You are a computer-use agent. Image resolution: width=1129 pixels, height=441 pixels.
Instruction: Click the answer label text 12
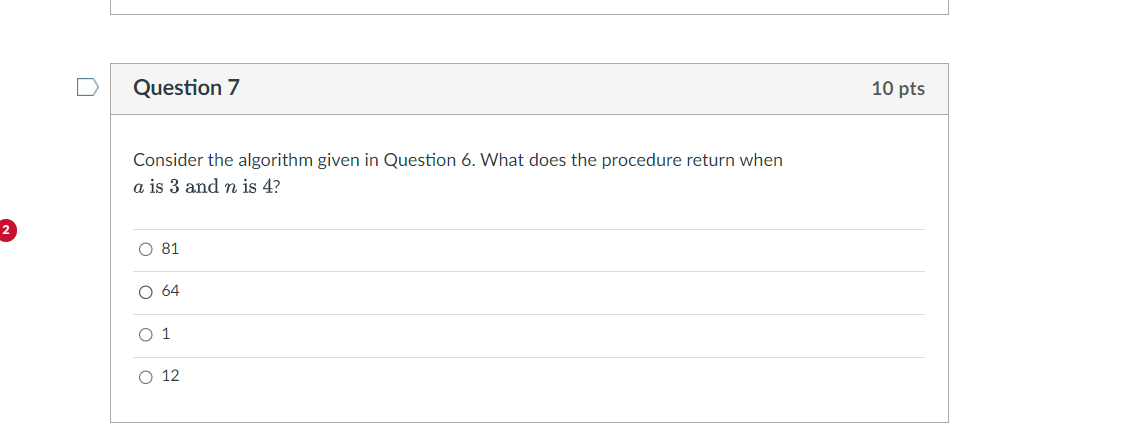(x=170, y=376)
